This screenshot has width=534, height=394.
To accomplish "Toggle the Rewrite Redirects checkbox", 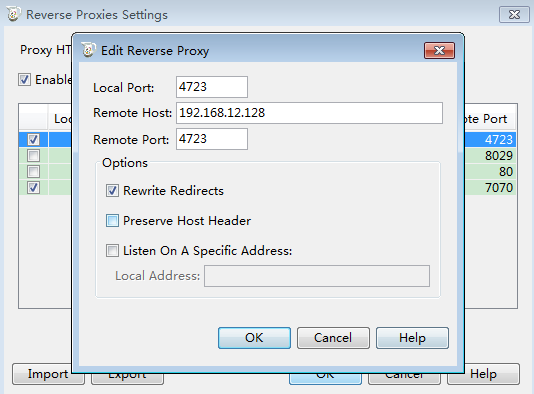I will pos(112,191).
